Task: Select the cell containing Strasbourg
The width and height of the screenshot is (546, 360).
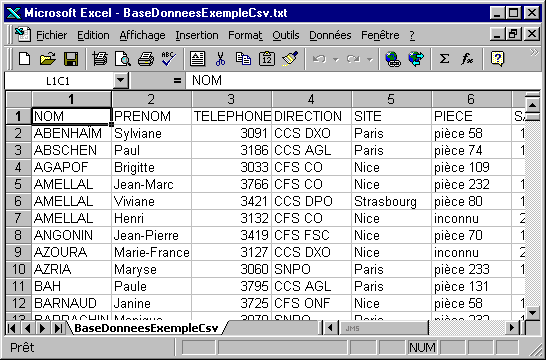Action: (x=391, y=201)
